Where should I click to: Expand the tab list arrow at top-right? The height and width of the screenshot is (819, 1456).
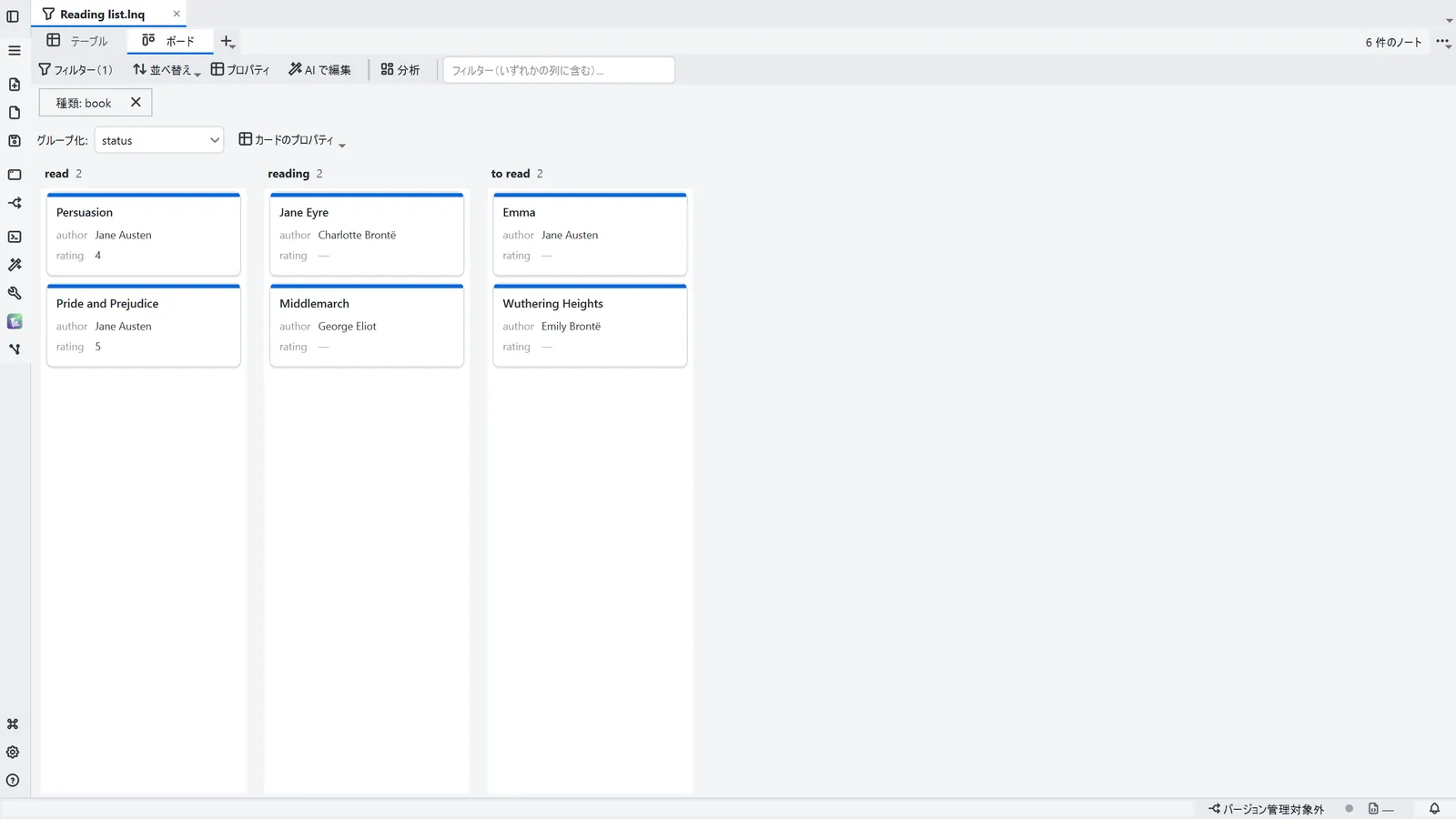1449,20
